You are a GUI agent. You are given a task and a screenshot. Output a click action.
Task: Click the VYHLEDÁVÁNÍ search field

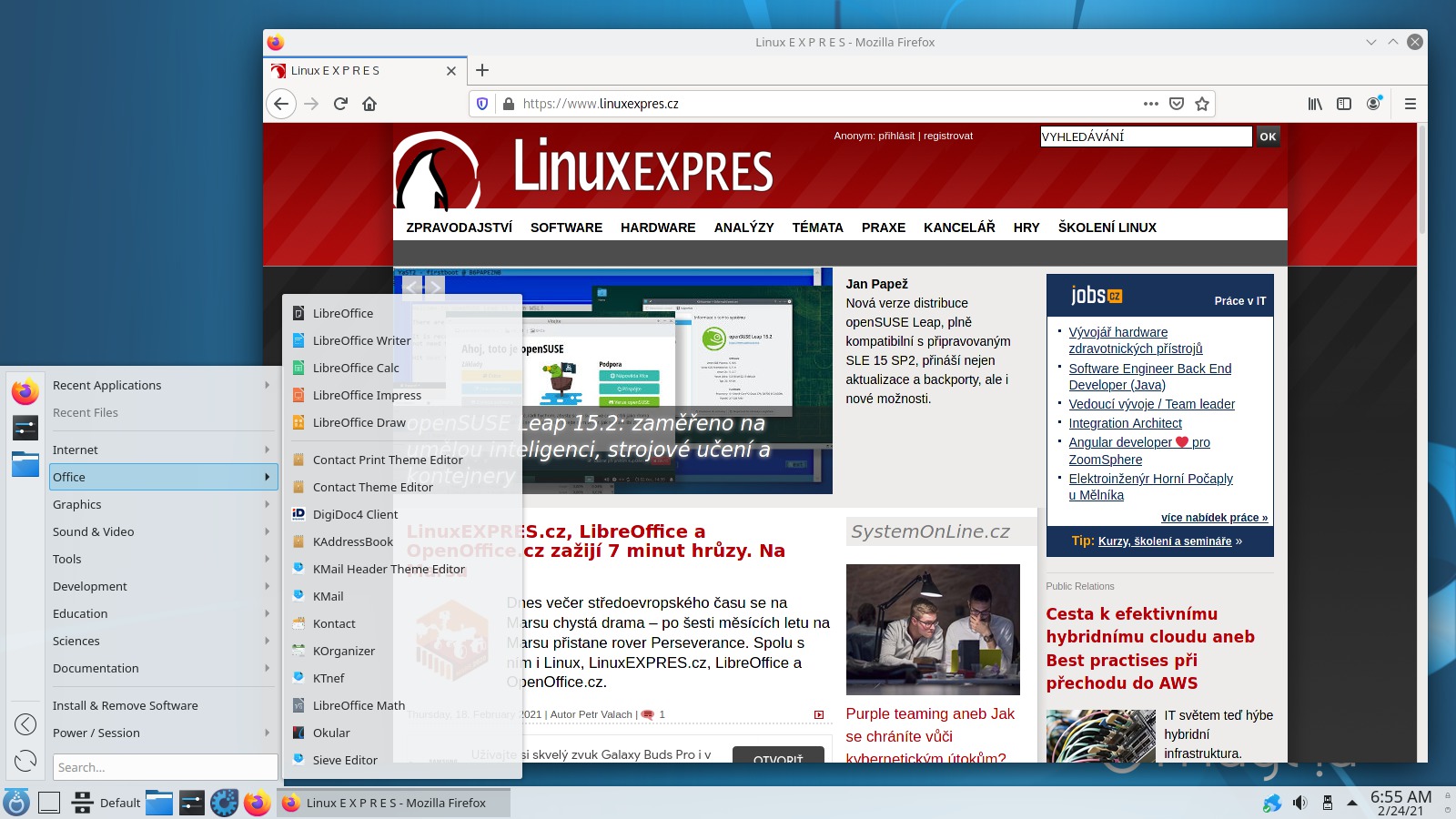click(1146, 136)
